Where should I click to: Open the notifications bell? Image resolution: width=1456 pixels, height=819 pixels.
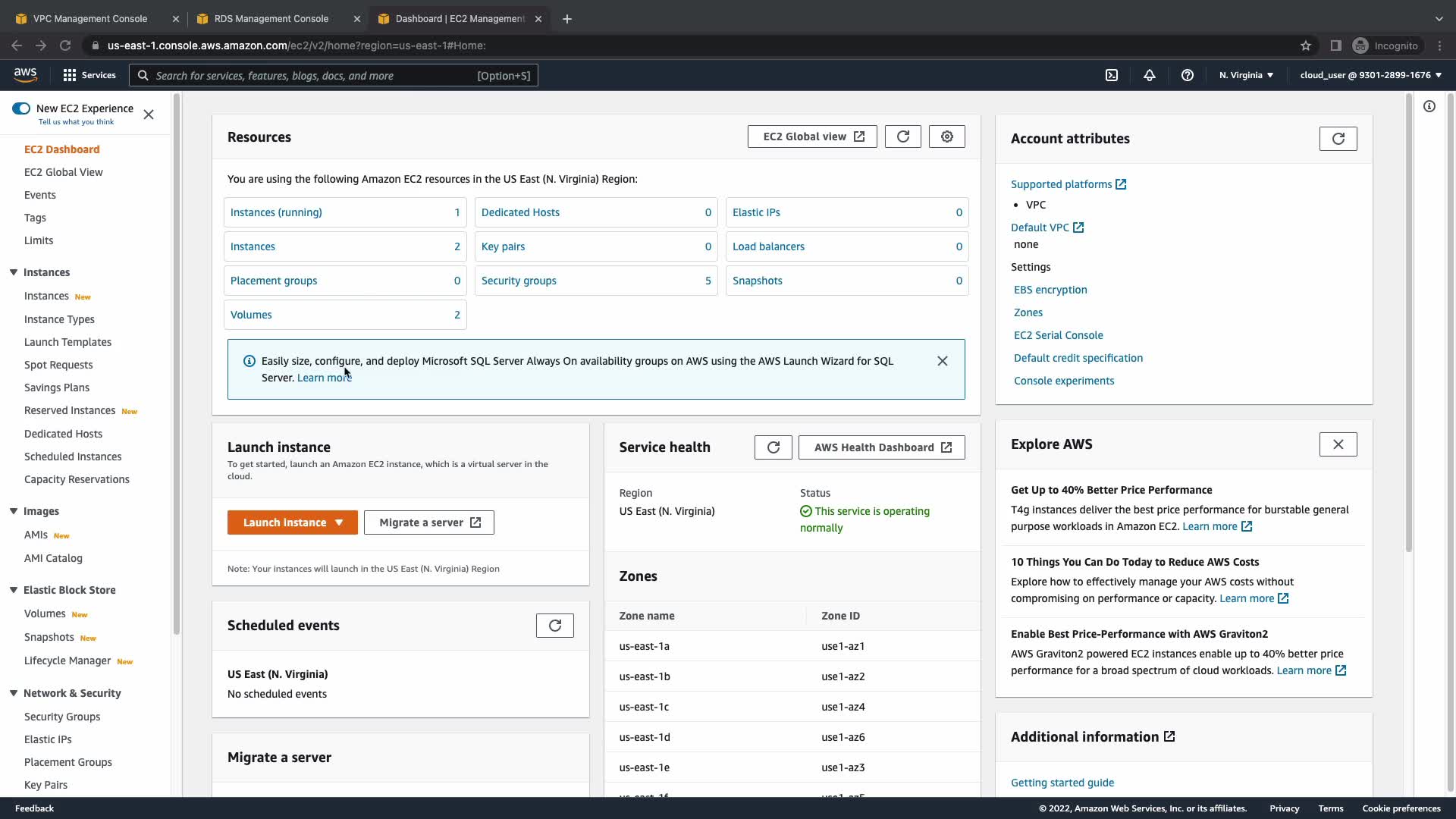(1150, 75)
